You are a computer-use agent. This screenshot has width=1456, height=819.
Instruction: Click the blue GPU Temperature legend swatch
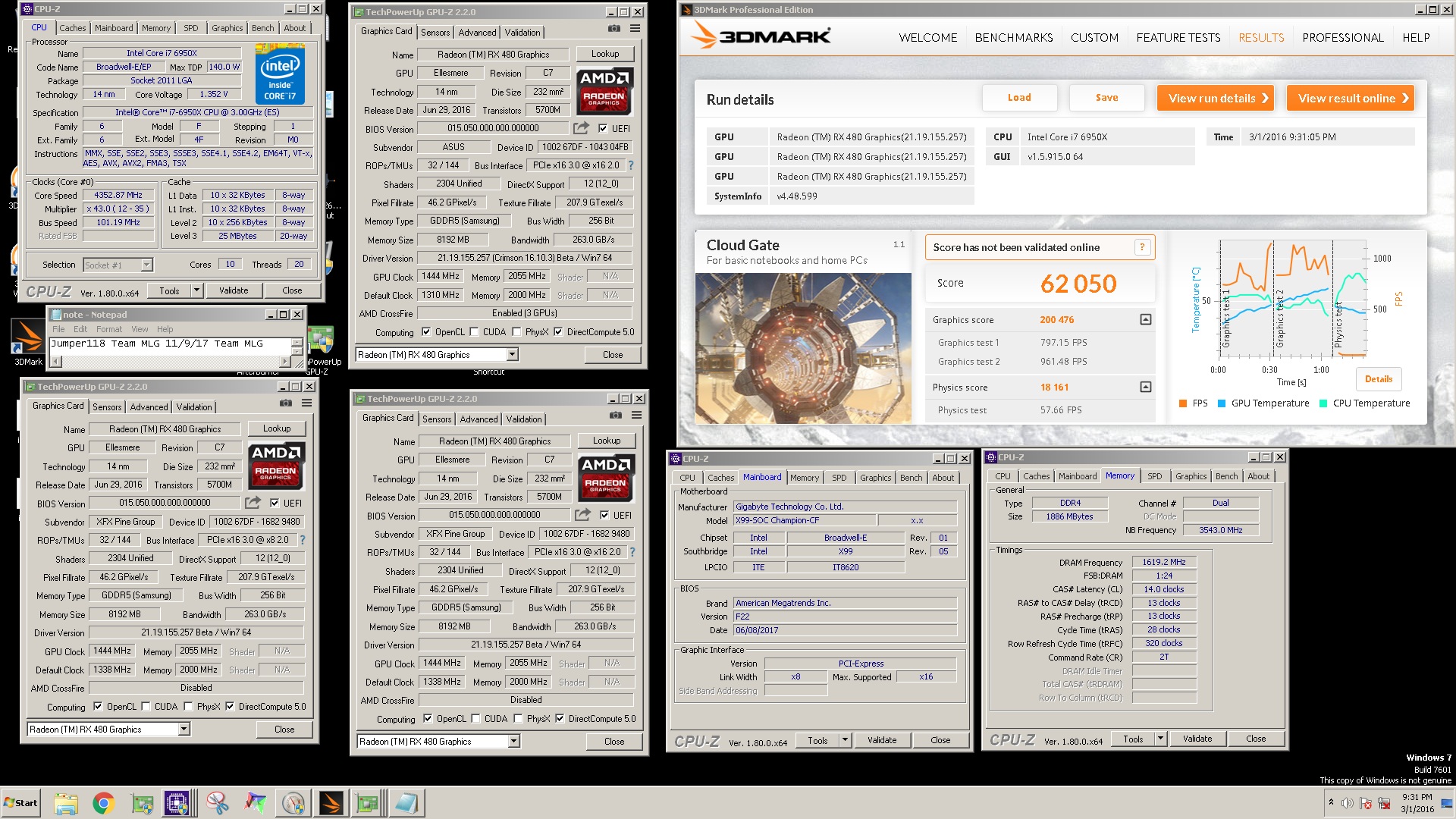[1222, 403]
